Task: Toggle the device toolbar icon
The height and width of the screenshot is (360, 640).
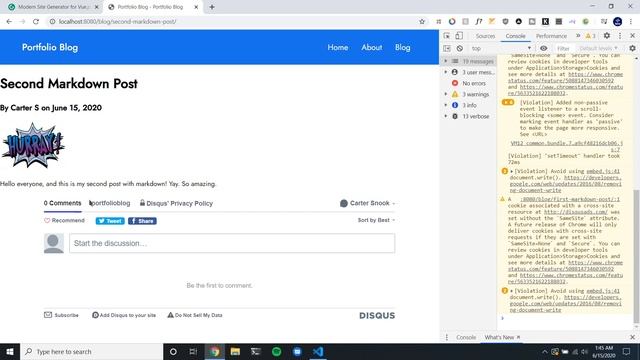Action: tap(459, 36)
